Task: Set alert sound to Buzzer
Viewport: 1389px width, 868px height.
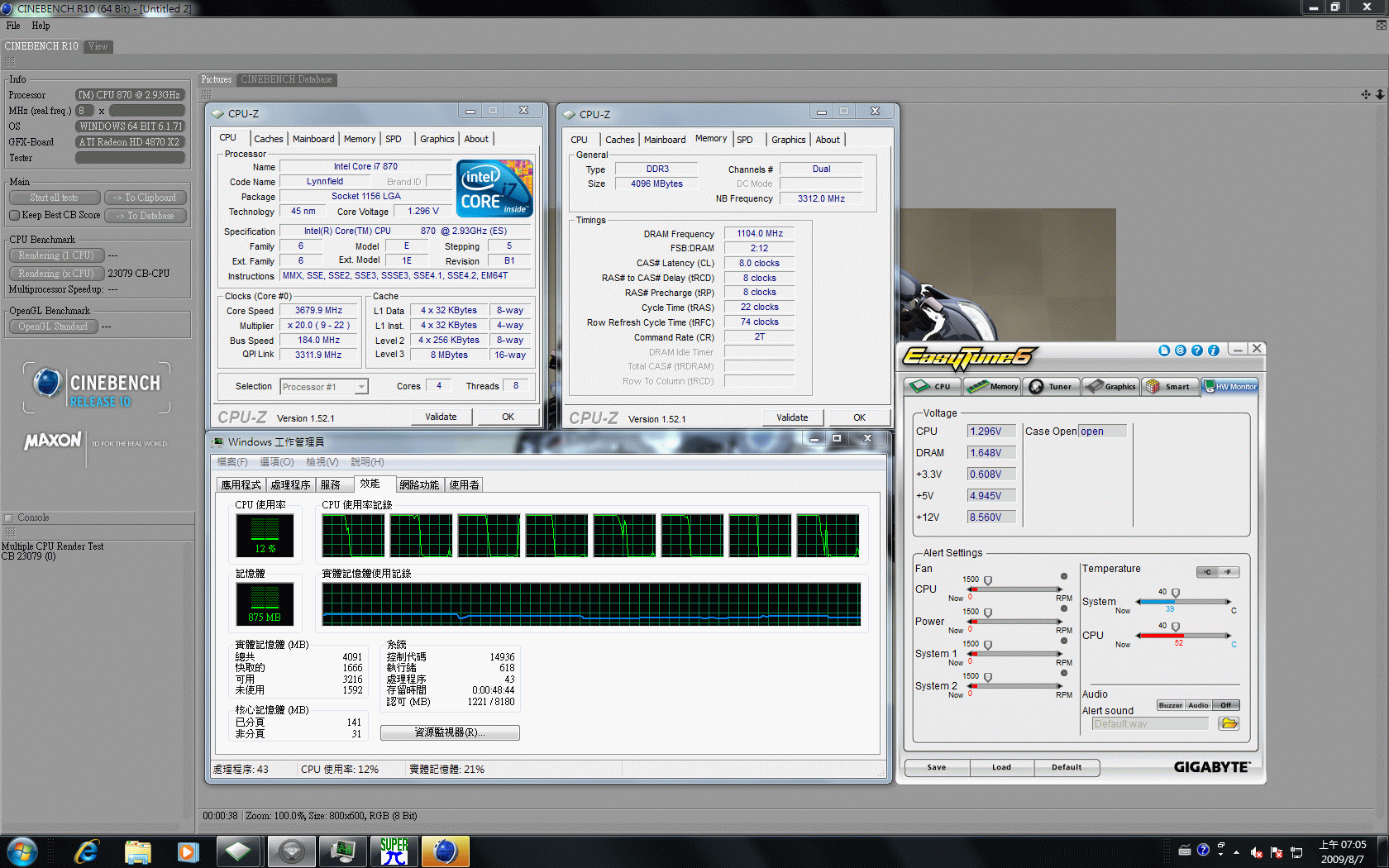Action: pos(1170,705)
